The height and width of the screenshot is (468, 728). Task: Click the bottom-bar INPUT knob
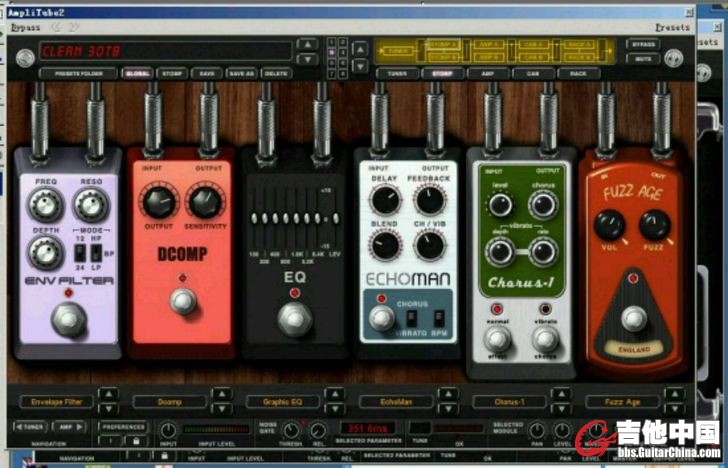[x=168, y=430]
